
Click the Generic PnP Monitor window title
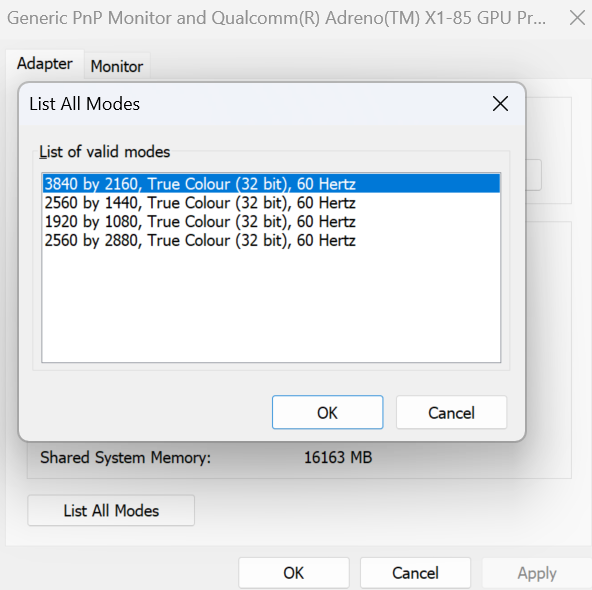tap(276, 18)
